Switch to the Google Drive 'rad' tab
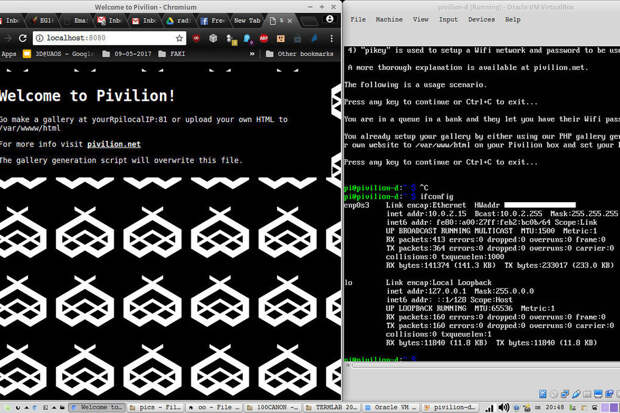This screenshot has width=620, height=413. [x=178, y=21]
